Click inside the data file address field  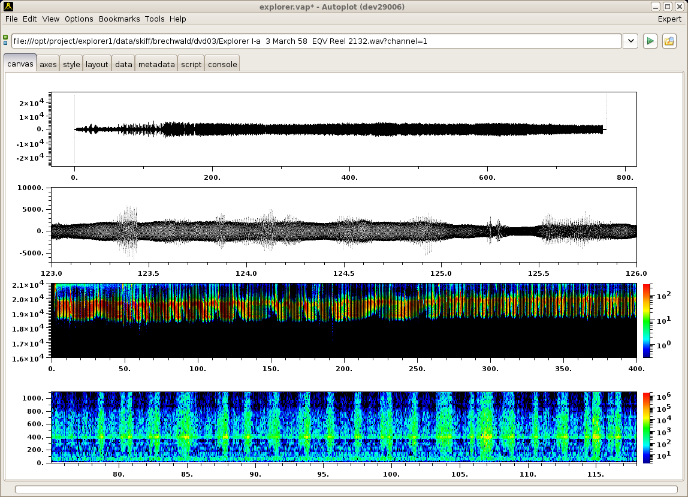300,41
